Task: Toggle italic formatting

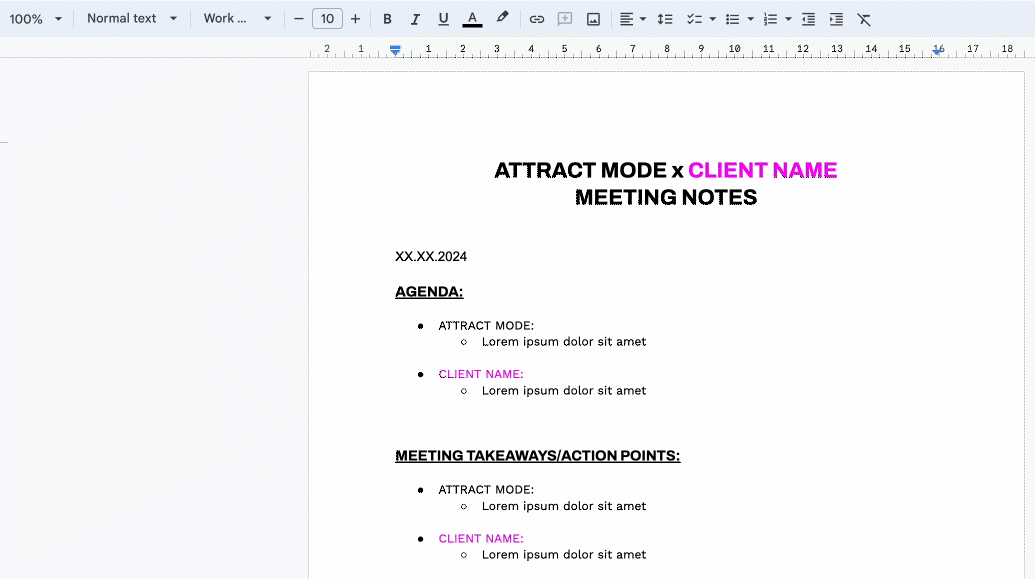Action: tap(415, 19)
